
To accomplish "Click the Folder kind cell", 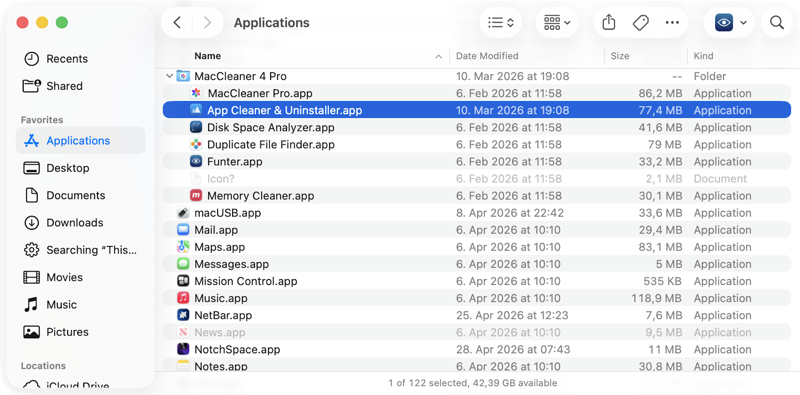I will point(710,77).
